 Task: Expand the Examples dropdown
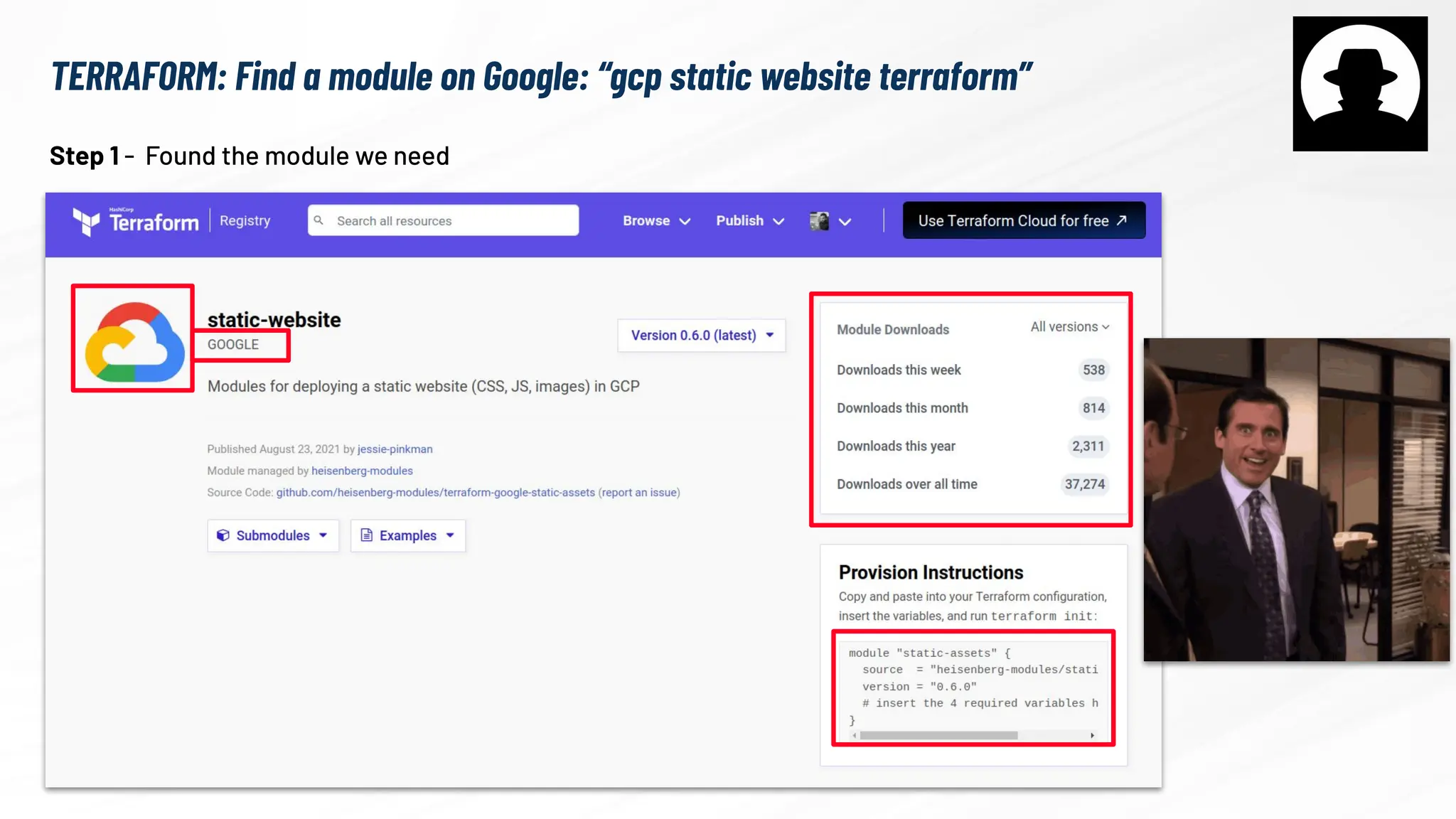click(x=408, y=535)
